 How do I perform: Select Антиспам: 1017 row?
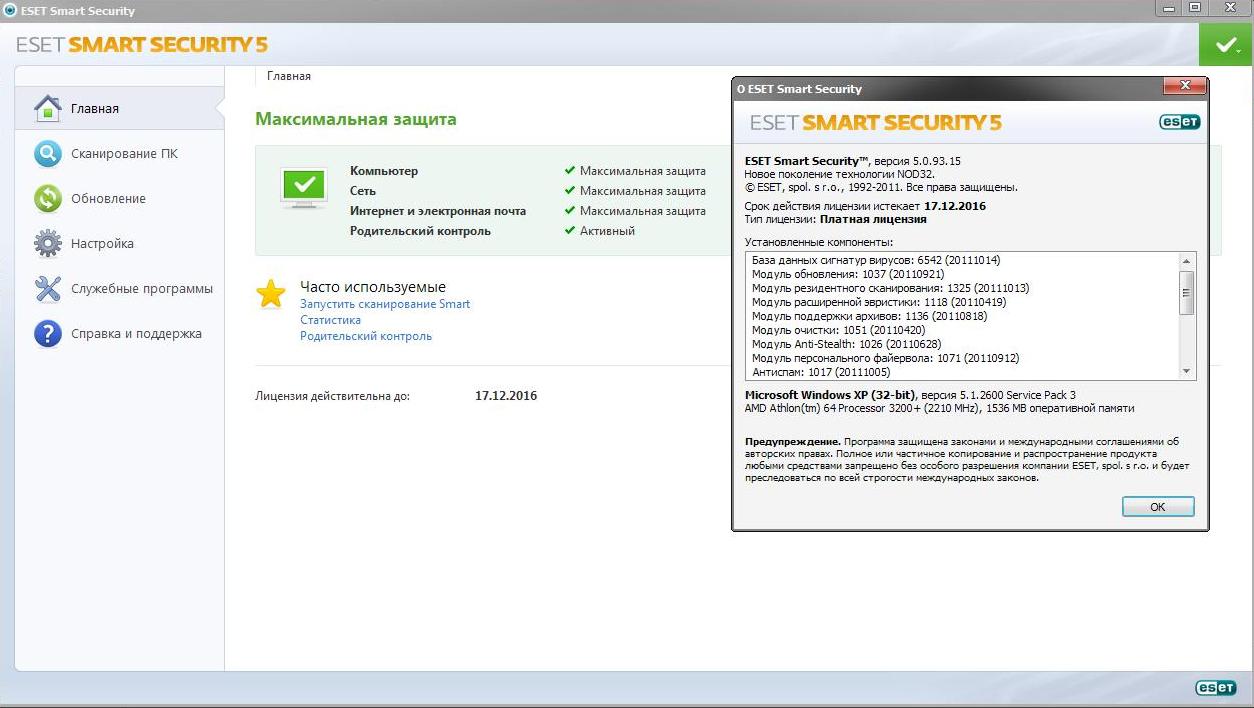click(821, 372)
